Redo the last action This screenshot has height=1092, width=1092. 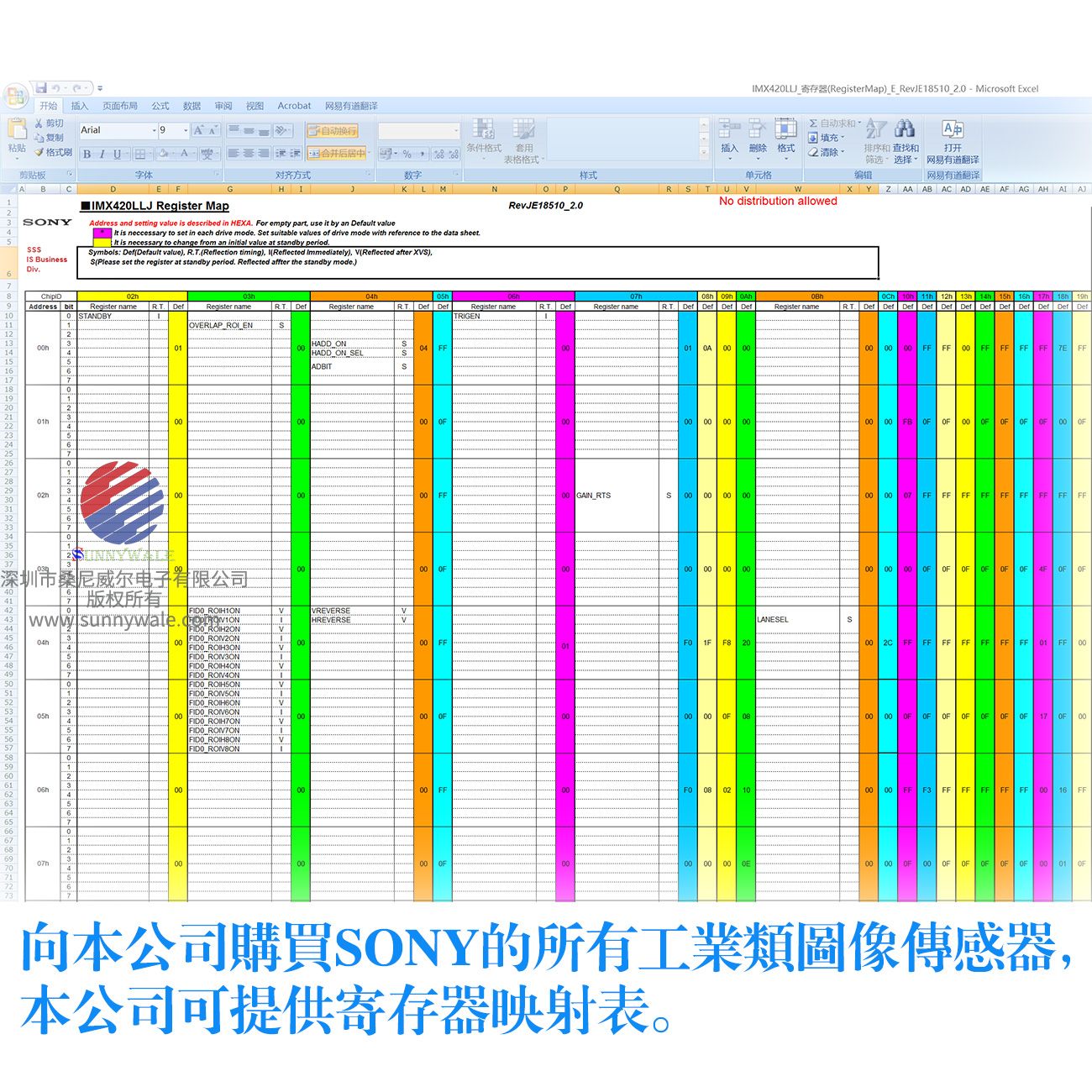tap(77, 88)
